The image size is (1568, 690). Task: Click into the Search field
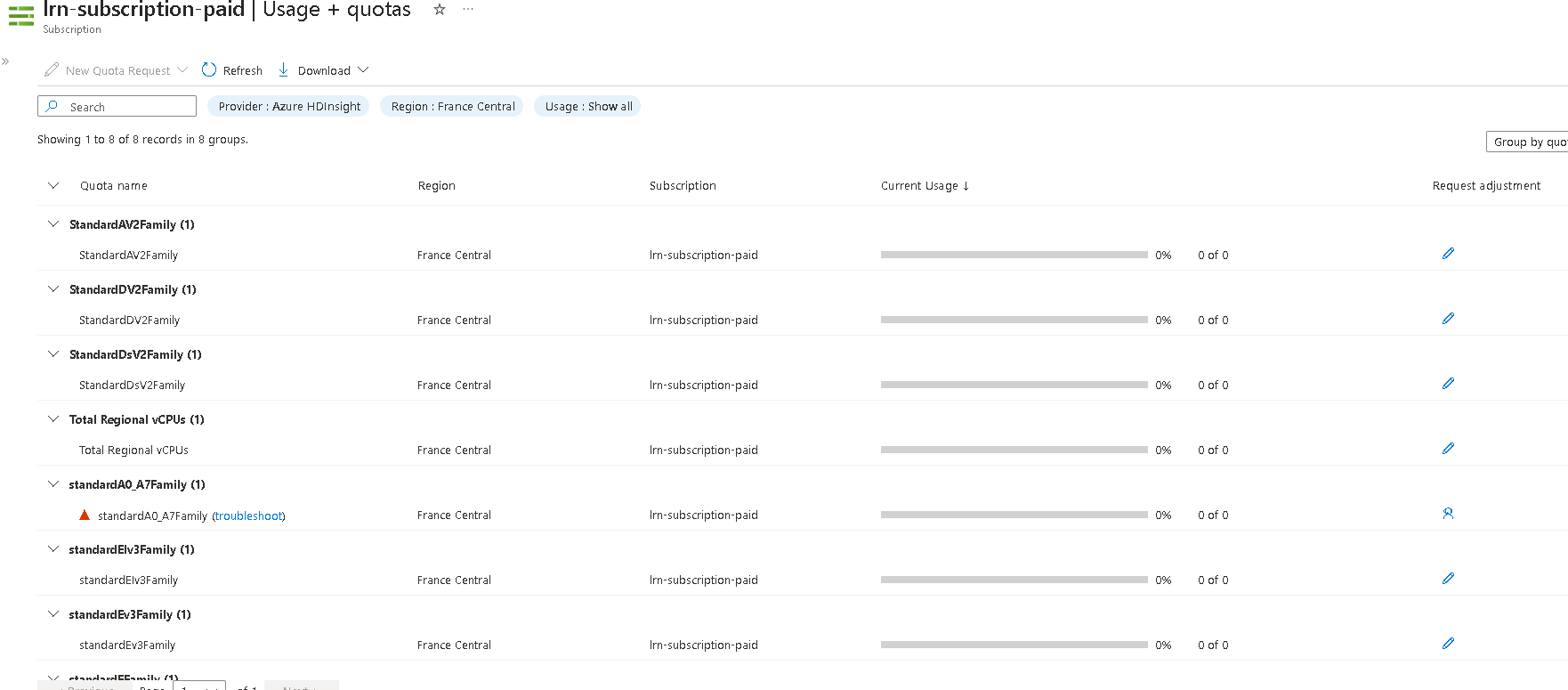(x=117, y=106)
